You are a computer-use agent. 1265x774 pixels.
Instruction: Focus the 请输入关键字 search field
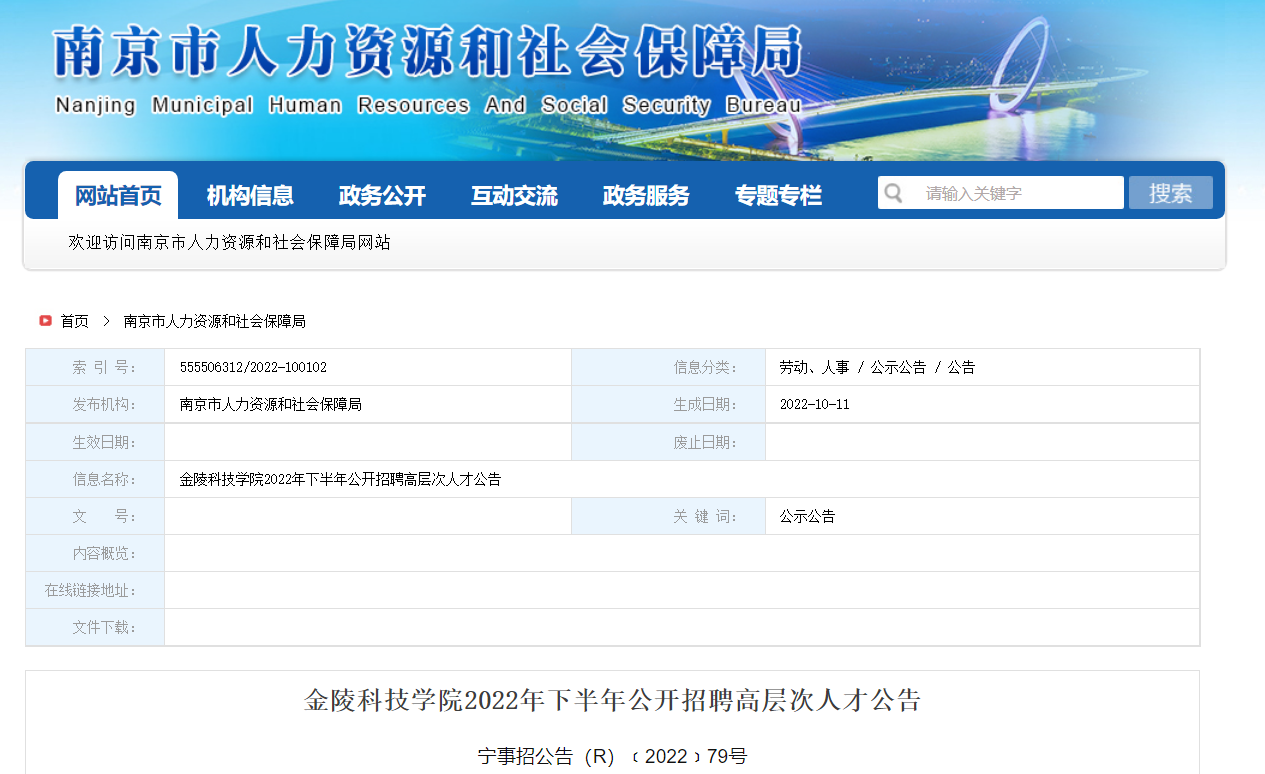(1015, 193)
